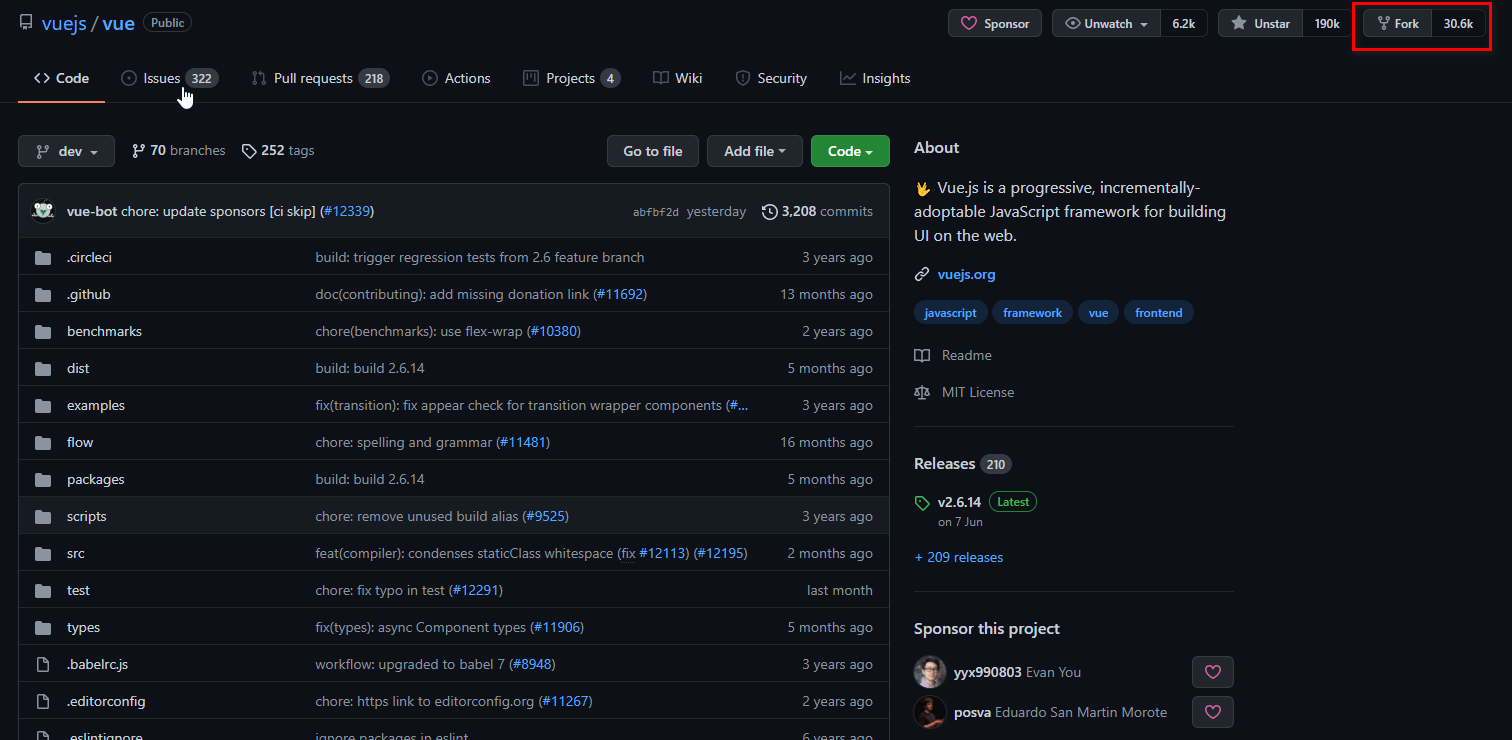1512x740 pixels.
Task: Open the 6.2k watchers count
Action: point(1184,23)
